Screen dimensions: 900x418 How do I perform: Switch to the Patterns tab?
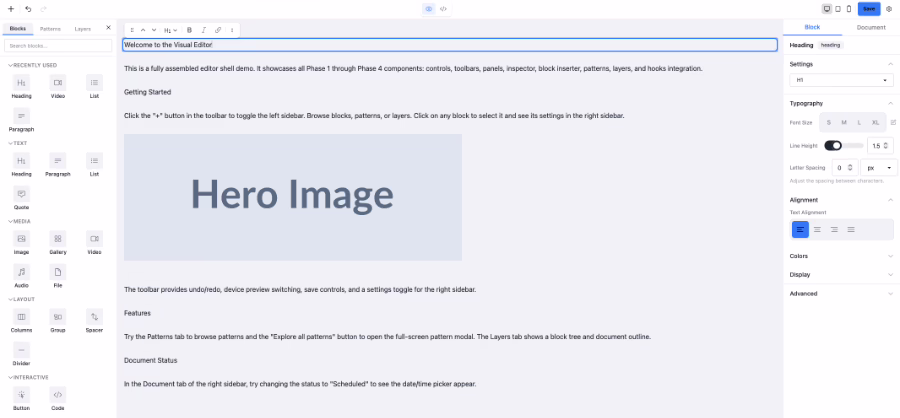point(50,29)
